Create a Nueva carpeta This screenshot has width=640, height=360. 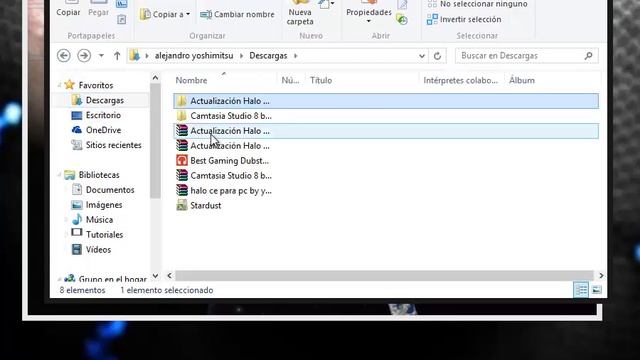tap(300, 13)
